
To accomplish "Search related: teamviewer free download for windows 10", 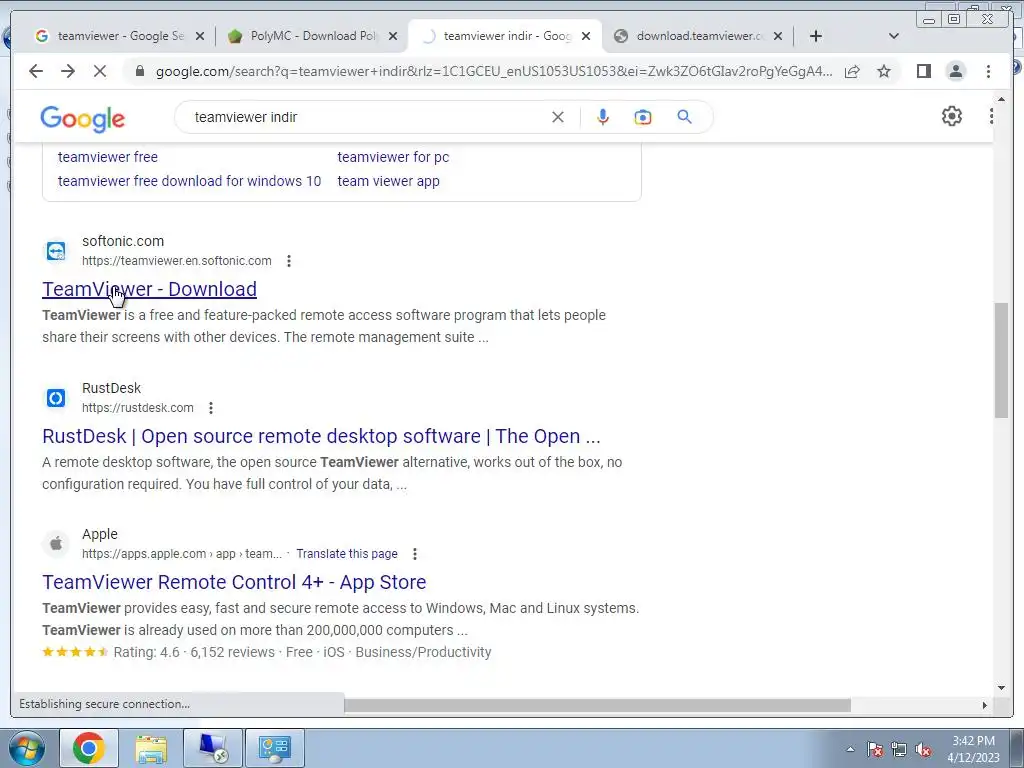I will point(189,182).
